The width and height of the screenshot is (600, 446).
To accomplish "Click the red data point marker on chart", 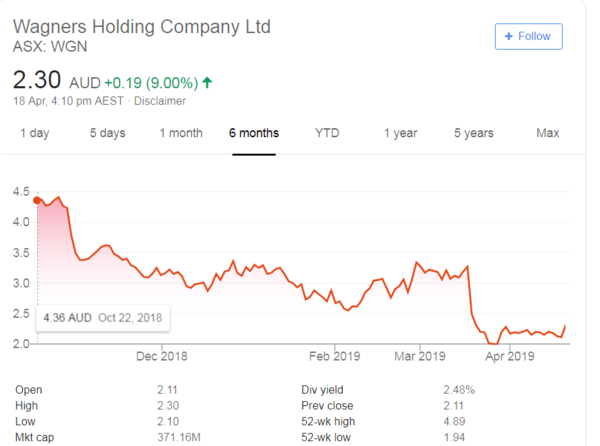I will point(37,200).
